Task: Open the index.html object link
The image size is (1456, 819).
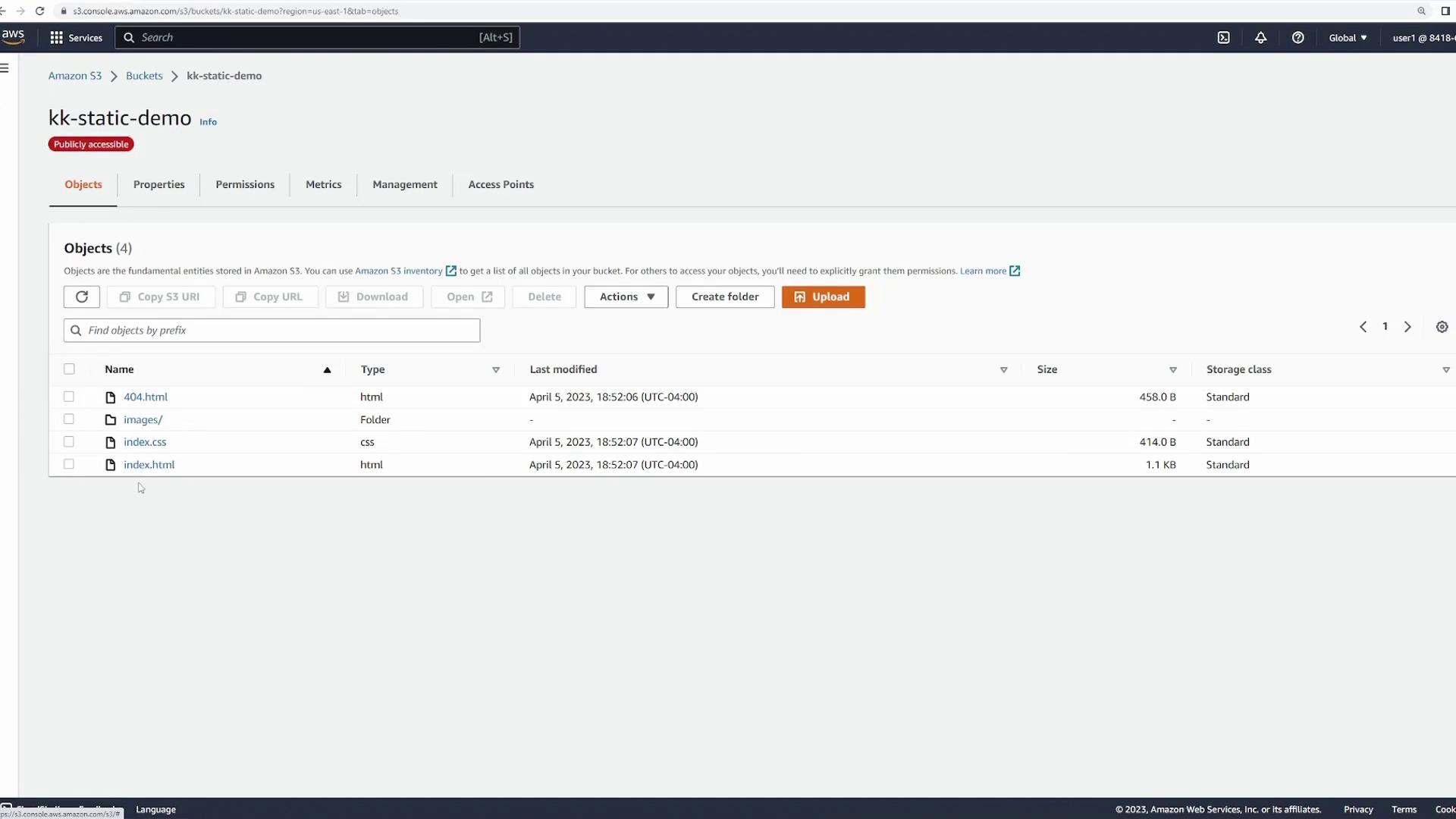Action: [149, 465]
